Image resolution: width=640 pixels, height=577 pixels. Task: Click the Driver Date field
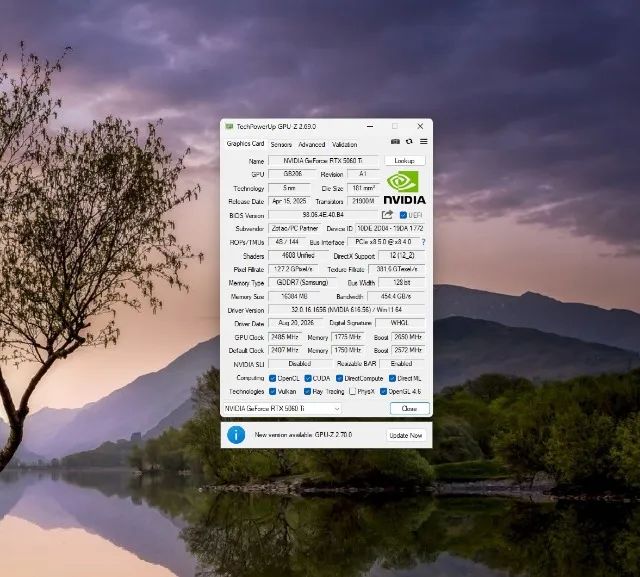point(296,323)
